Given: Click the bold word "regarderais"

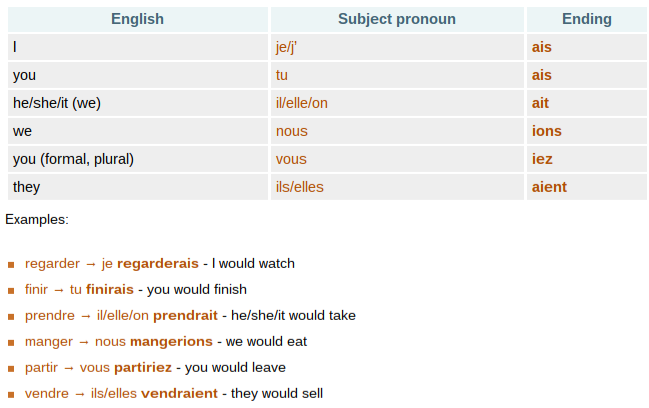Looking at the screenshot, I should coord(158,264).
